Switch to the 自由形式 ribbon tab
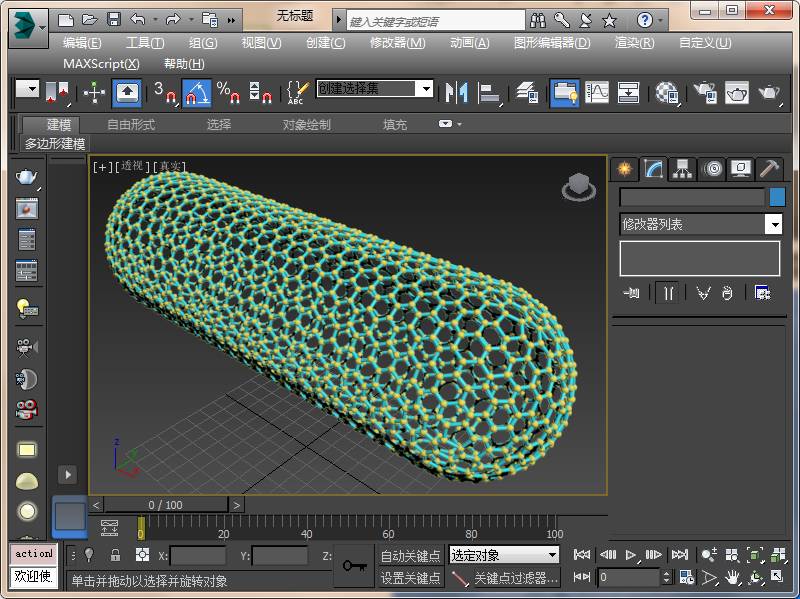800x599 pixels. 131,124
